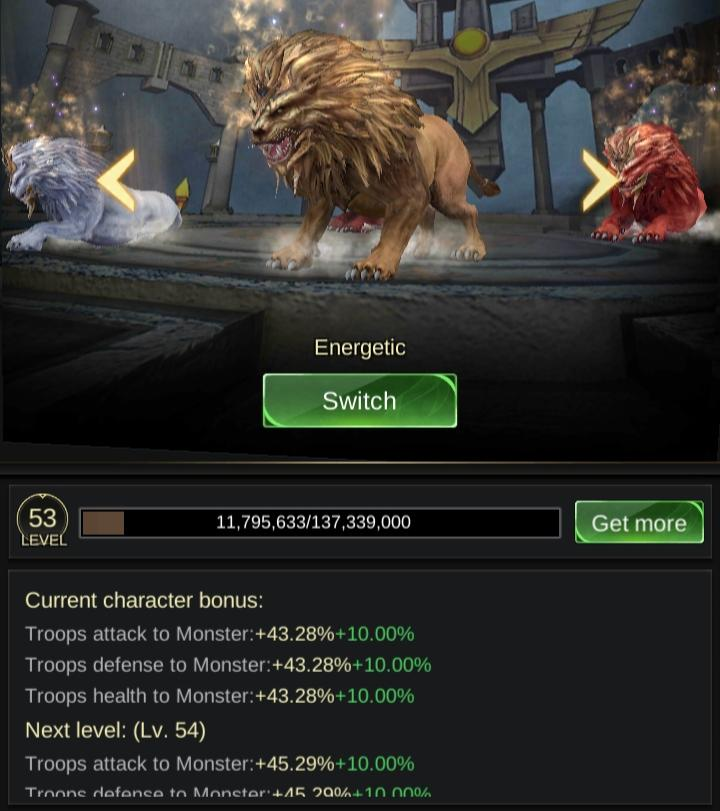
Task: Select the red lion skin
Action: pos(654,184)
